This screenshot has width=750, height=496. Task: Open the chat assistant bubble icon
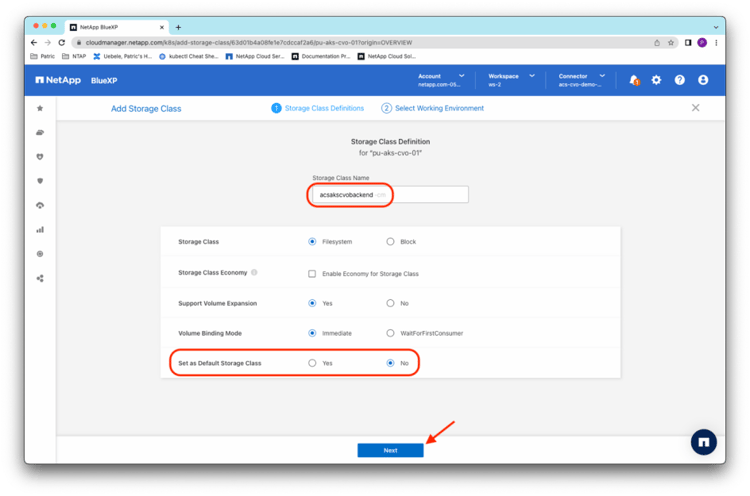[x=704, y=441]
